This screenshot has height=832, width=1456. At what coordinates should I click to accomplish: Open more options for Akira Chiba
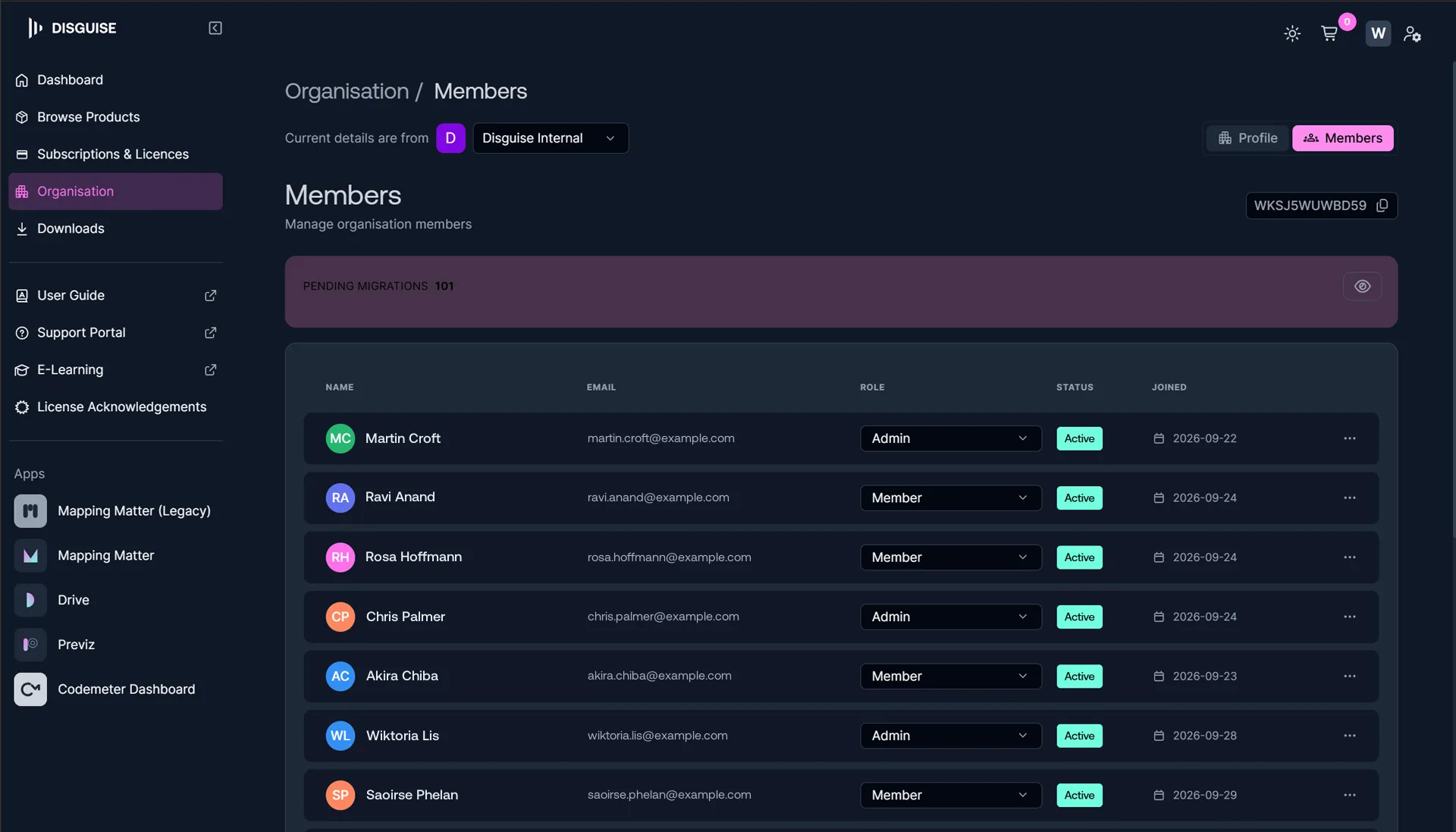click(1349, 677)
